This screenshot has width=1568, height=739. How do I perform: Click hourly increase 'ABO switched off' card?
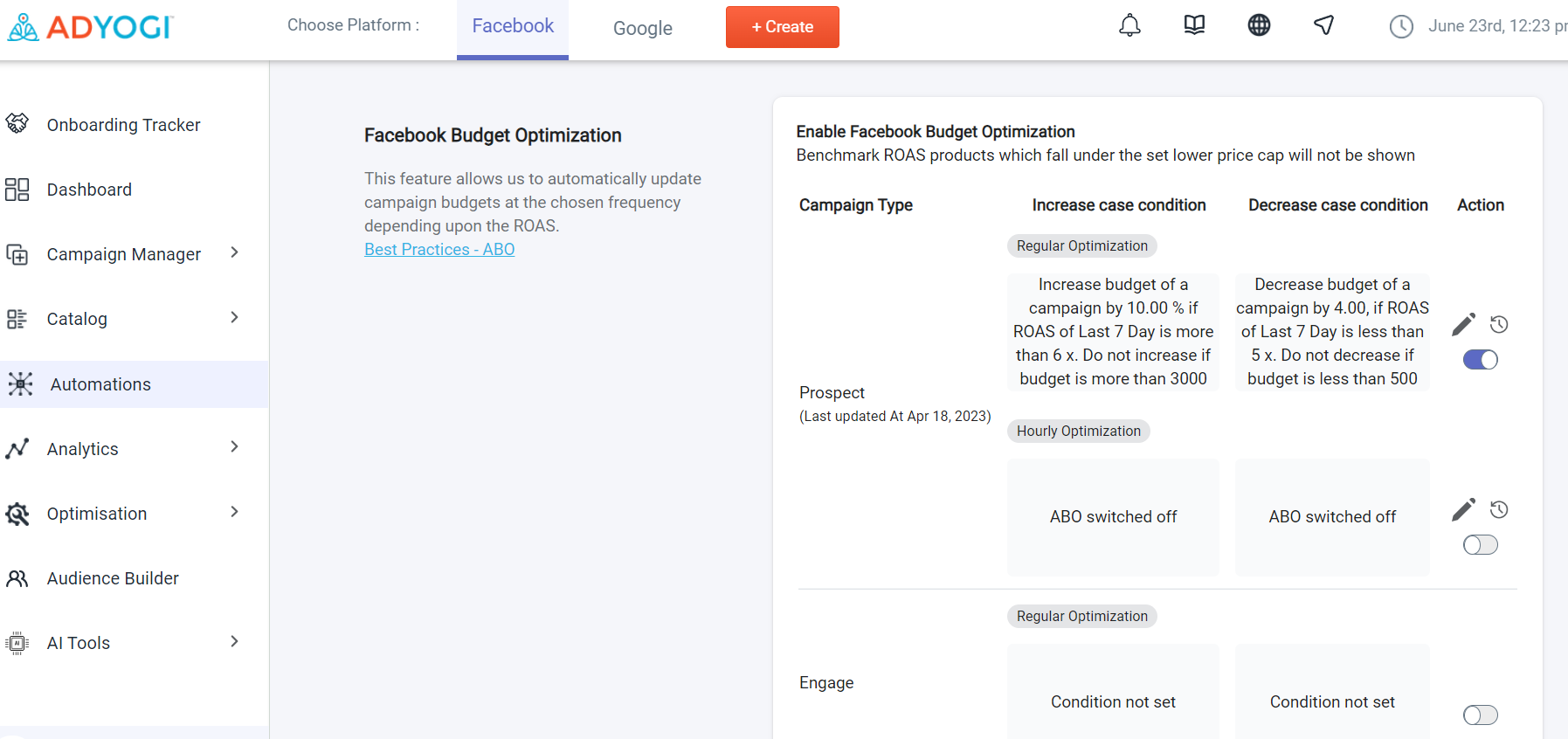[x=1113, y=517]
